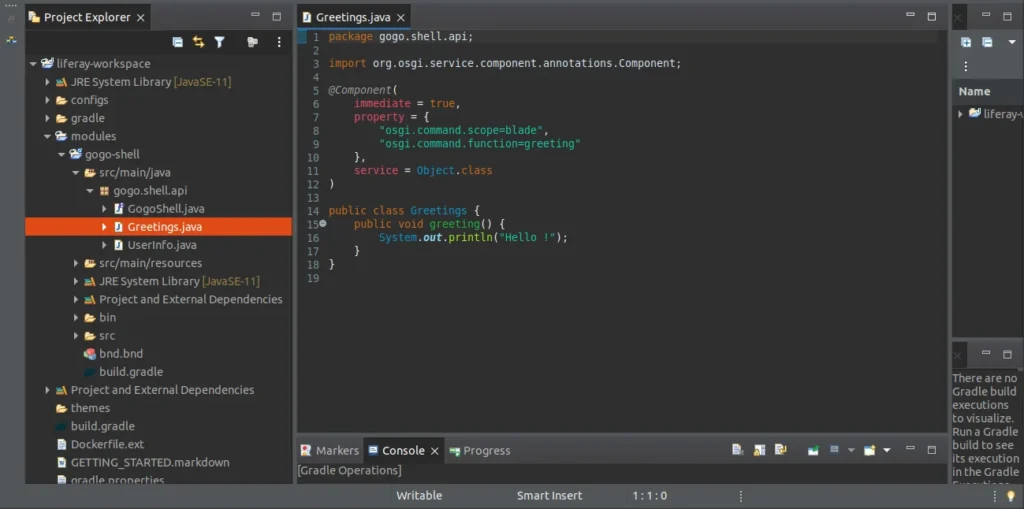The image size is (1024, 509).
Task: Open Display Selected Console dropdown arrow
Action: click(850, 450)
